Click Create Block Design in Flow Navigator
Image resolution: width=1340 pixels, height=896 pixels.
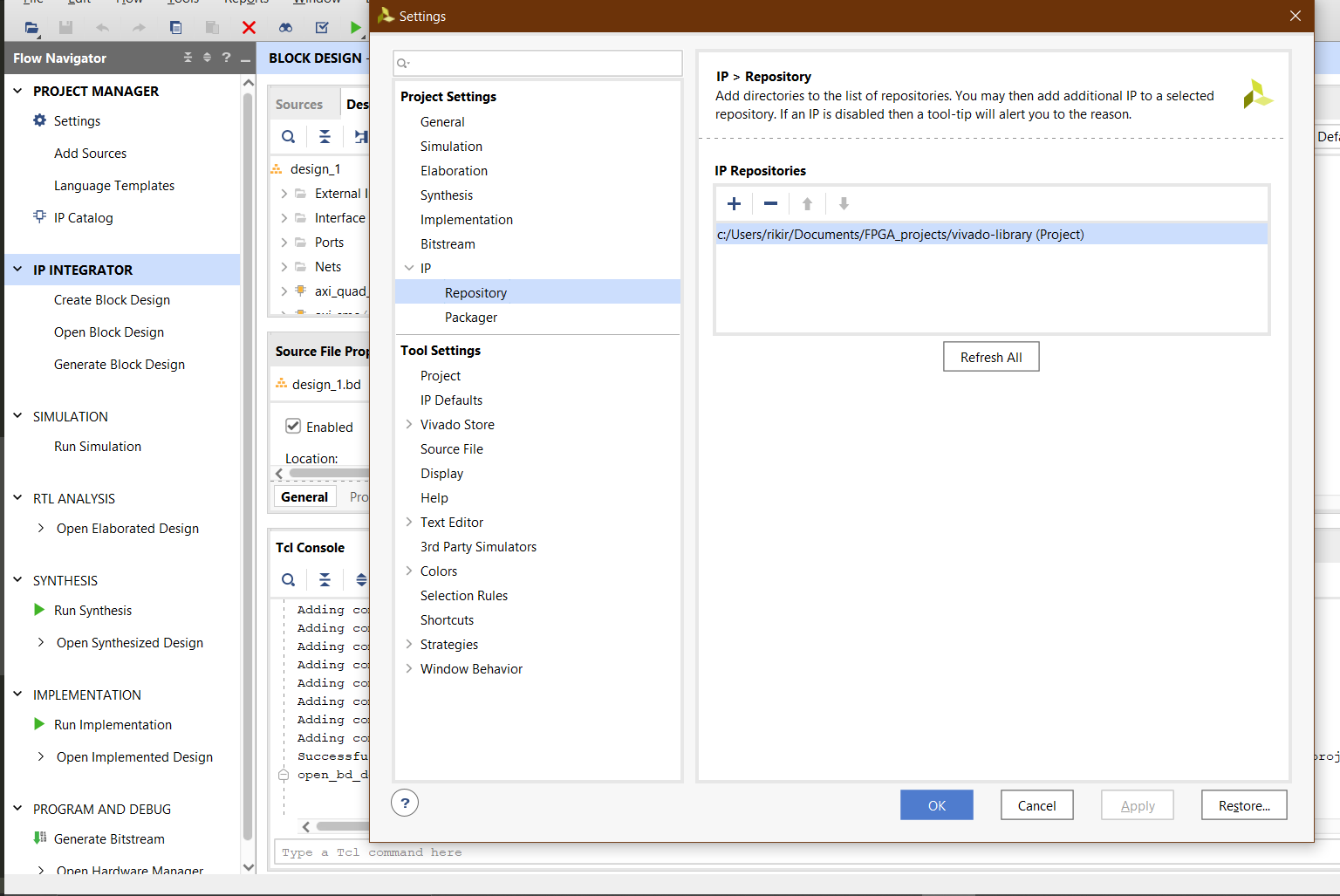click(x=112, y=299)
